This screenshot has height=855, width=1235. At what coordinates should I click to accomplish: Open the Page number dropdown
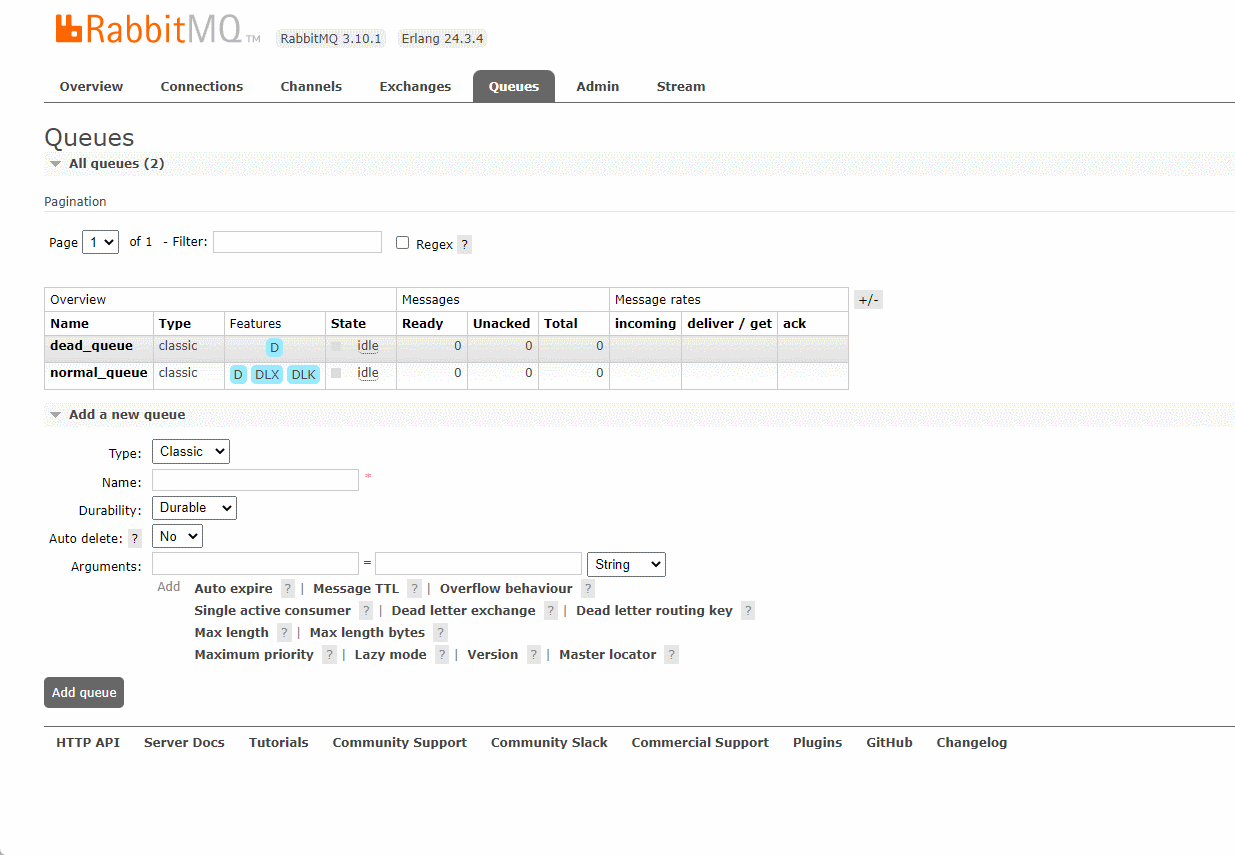pyautogui.click(x=100, y=242)
